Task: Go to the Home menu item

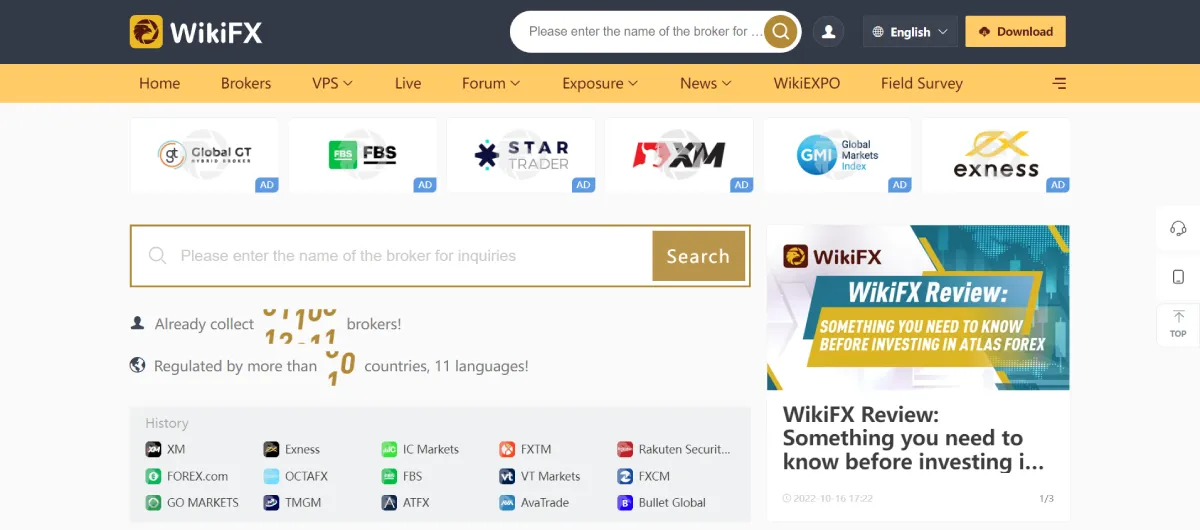Action: 159,83
